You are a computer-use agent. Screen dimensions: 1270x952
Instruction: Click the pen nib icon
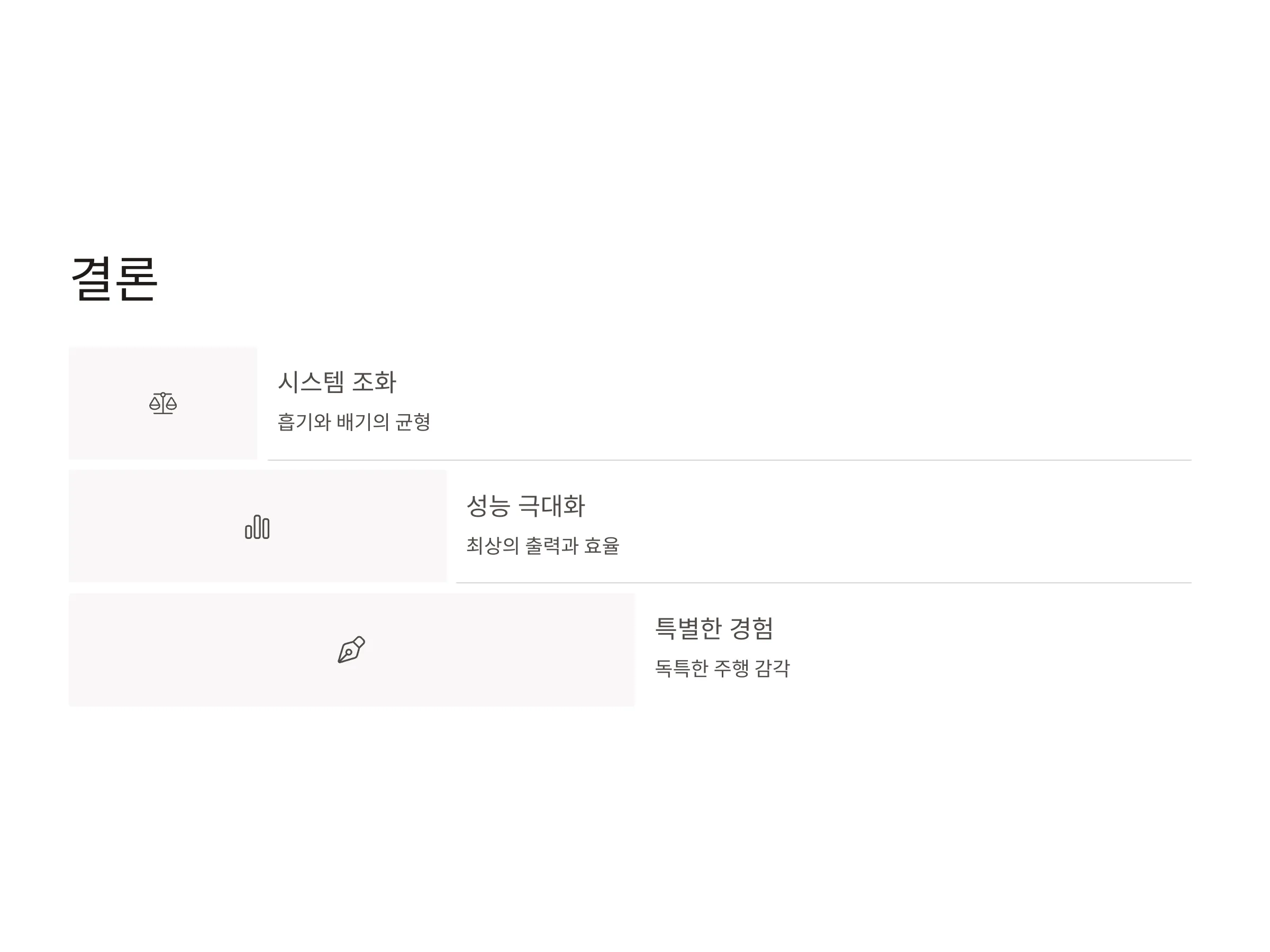click(351, 649)
